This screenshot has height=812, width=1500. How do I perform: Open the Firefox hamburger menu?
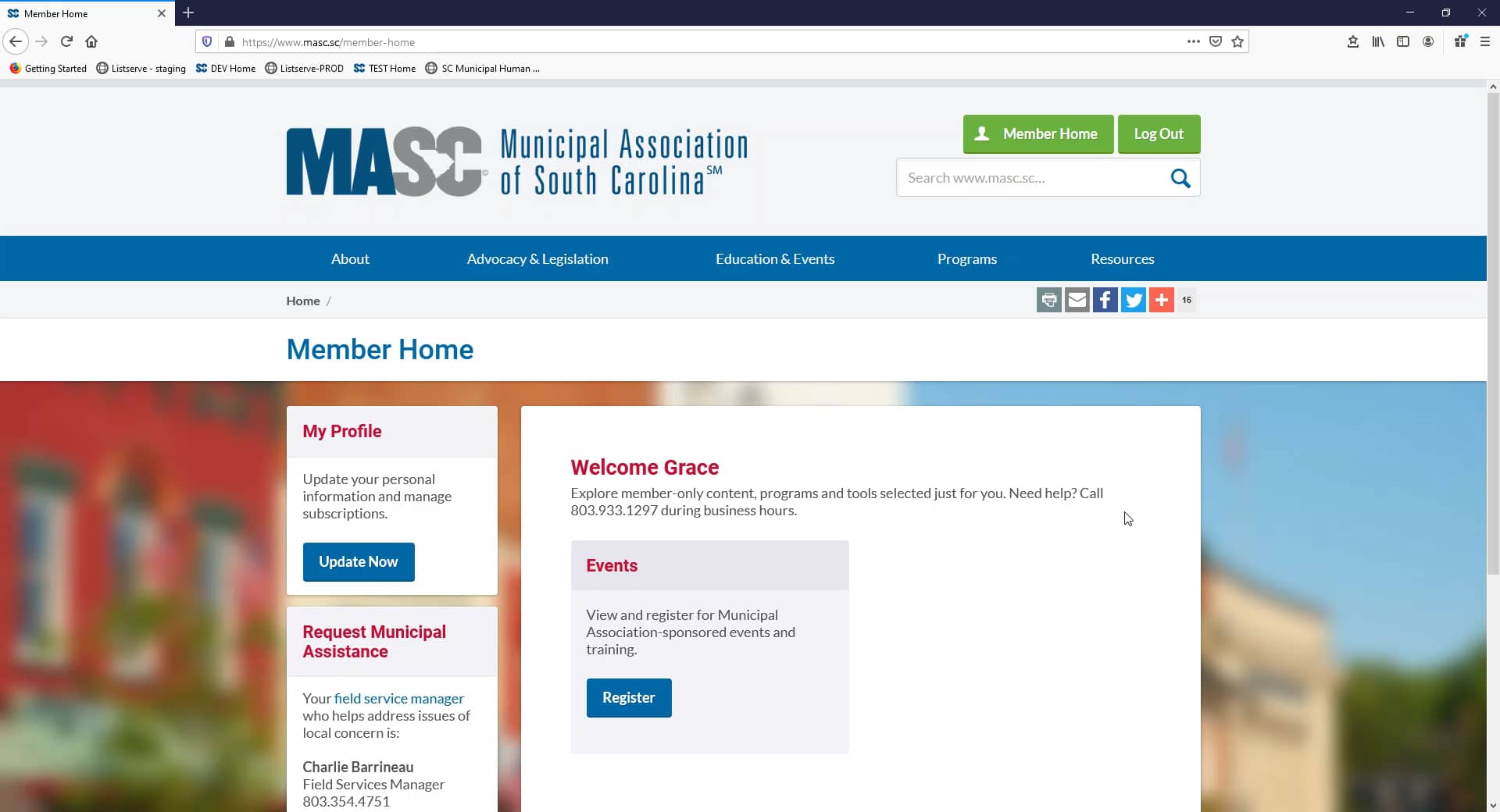click(x=1486, y=41)
